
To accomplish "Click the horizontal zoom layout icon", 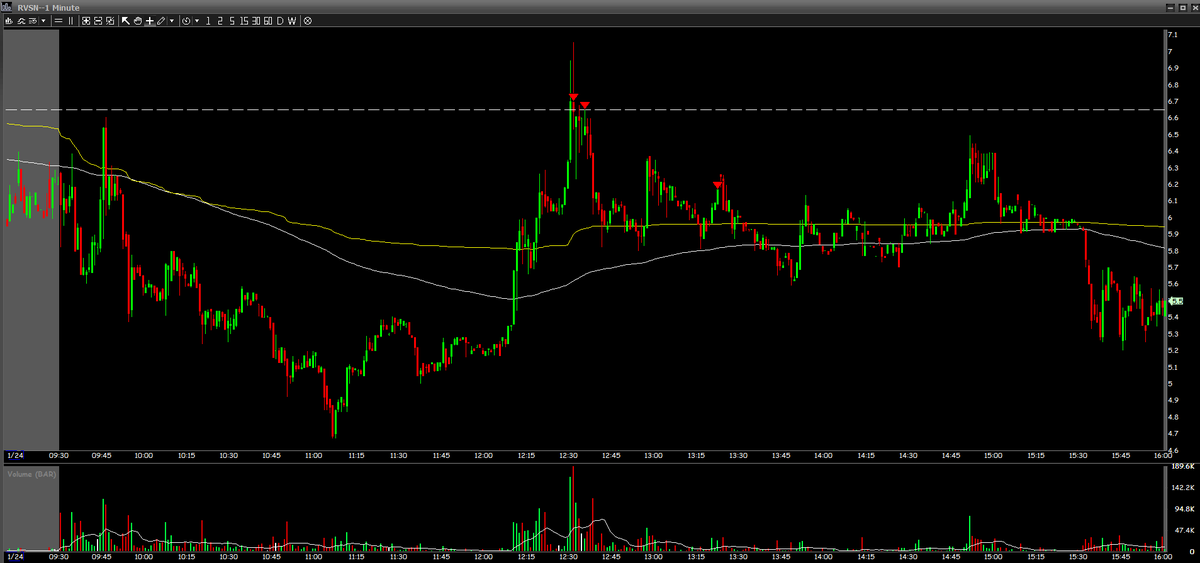I will [98, 20].
